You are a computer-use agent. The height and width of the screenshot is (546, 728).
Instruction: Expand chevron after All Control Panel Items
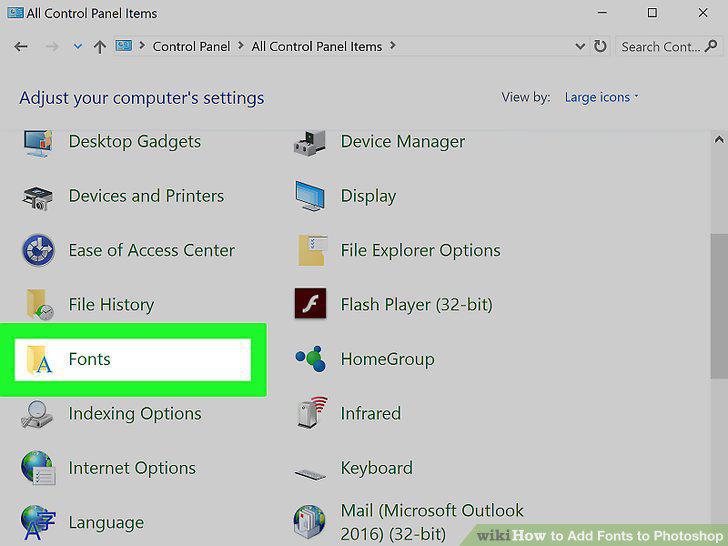tap(393, 46)
